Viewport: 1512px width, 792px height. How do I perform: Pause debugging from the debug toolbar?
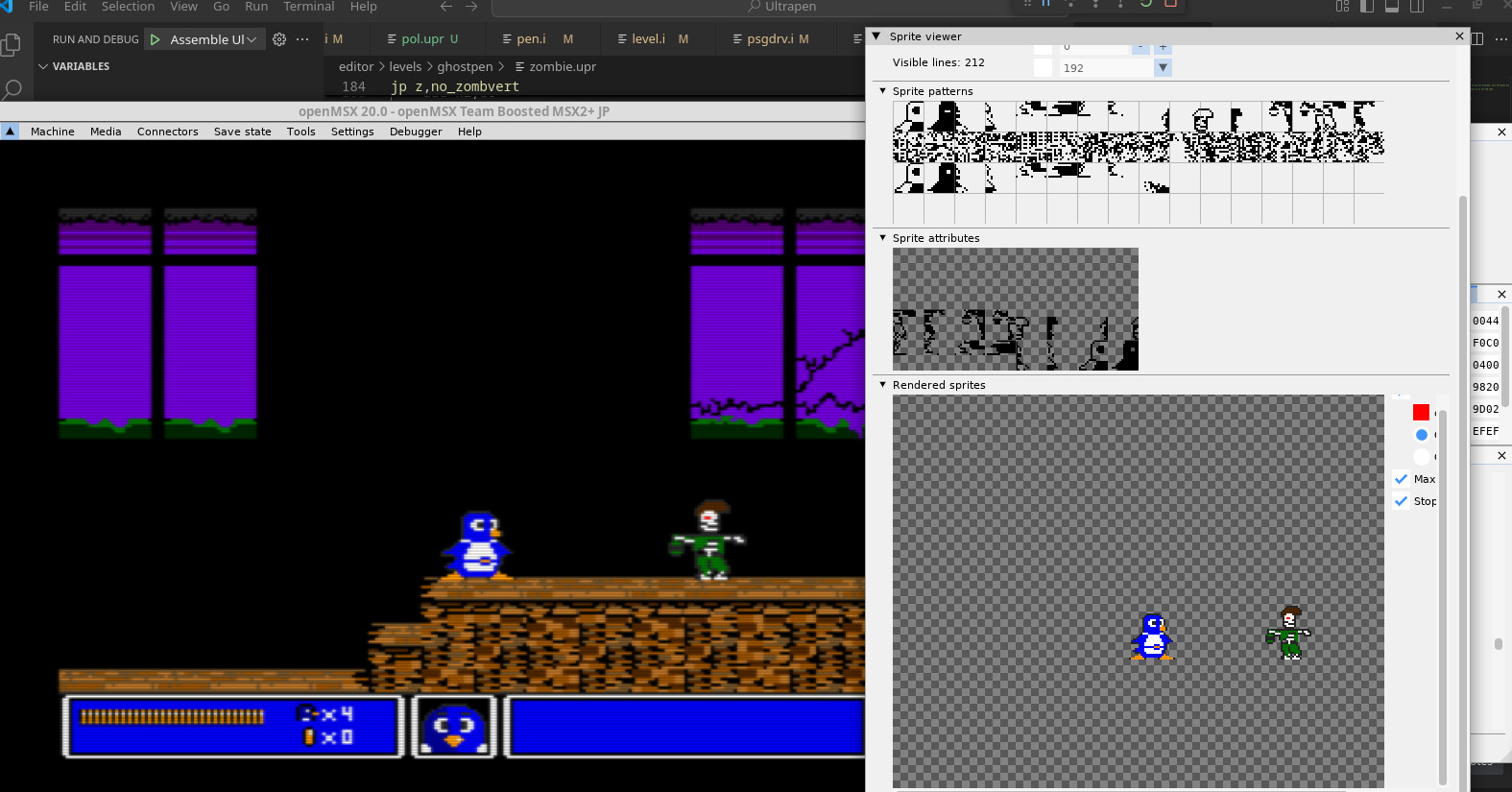pyautogui.click(x=1046, y=4)
